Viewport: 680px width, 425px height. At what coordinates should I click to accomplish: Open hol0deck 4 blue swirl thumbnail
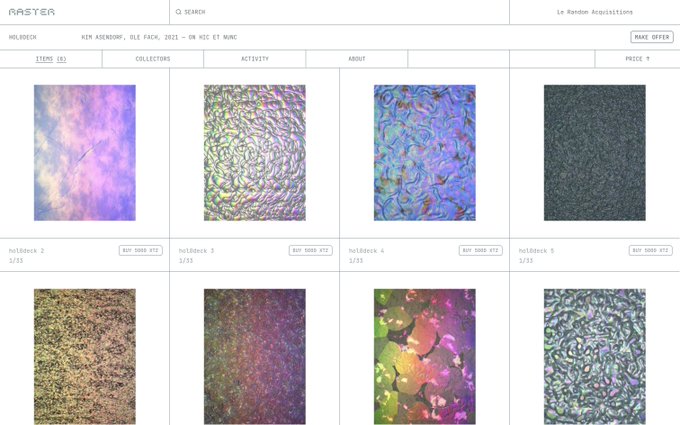425,153
